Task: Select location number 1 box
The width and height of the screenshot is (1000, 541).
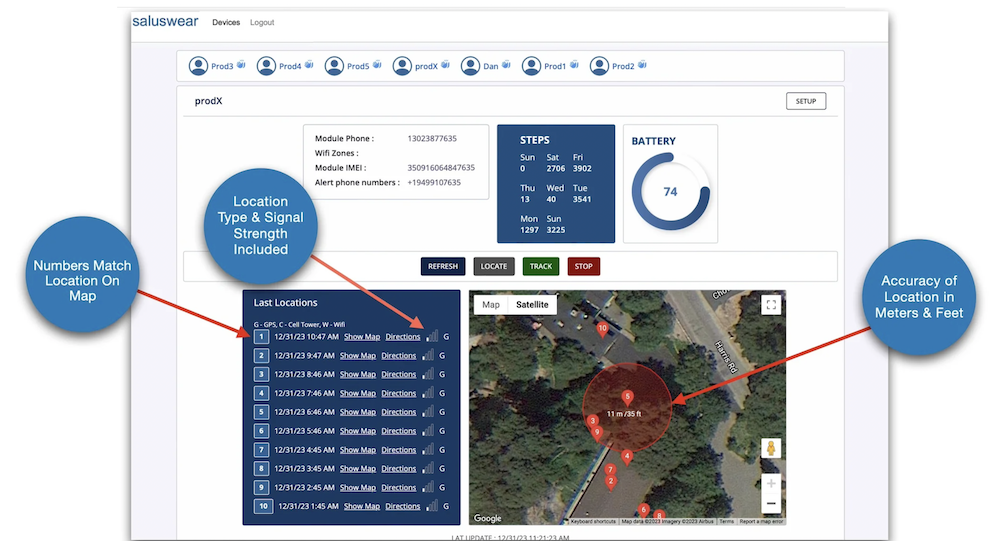Action: 261,337
